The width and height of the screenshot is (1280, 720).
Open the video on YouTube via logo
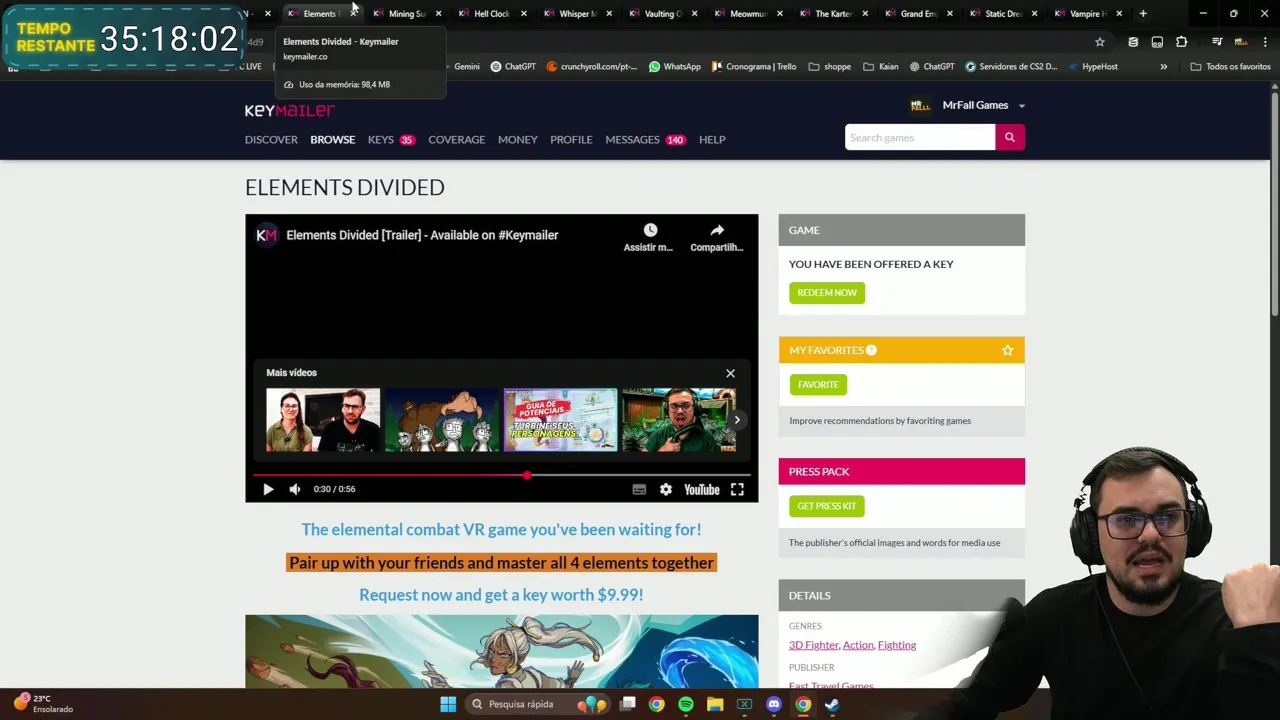click(x=702, y=489)
